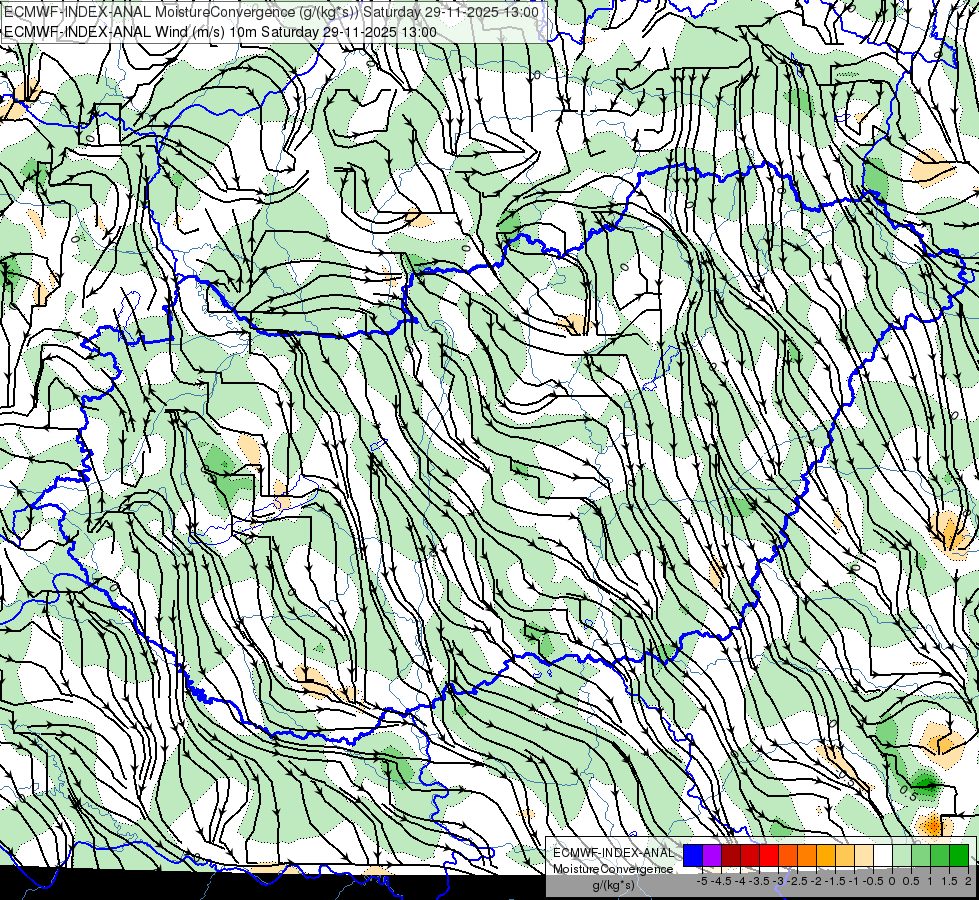Click the '0.5' legend tick label
979x900 pixels.
pos(911,881)
